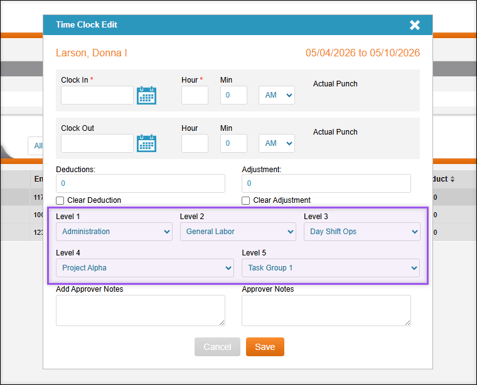Open the Clock Out calendar picker
Image resolution: width=477 pixels, height=385 pixels.
tap(146, 143)
